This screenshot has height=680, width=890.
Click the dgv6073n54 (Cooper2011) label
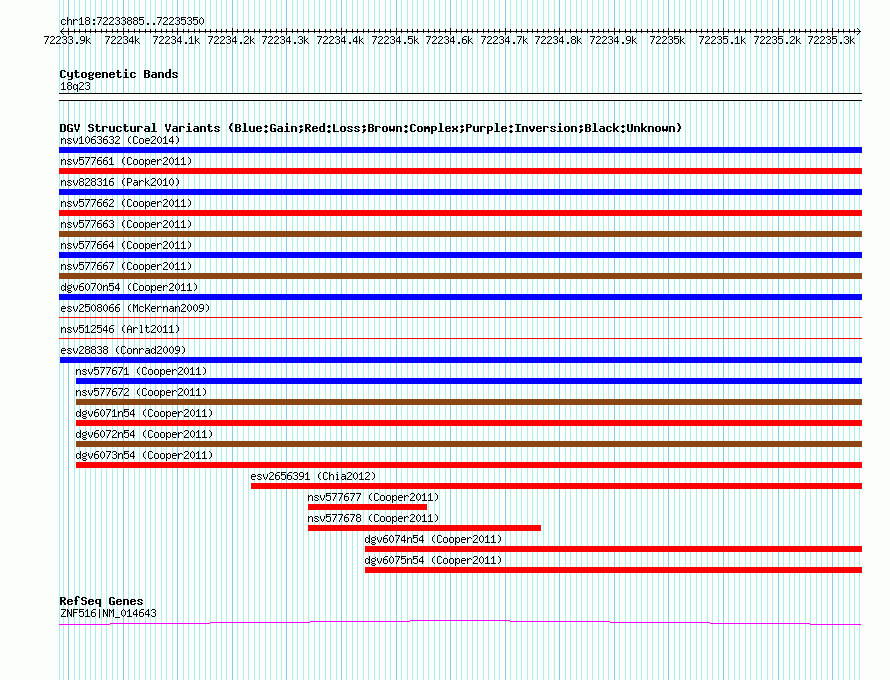(144, 455)
